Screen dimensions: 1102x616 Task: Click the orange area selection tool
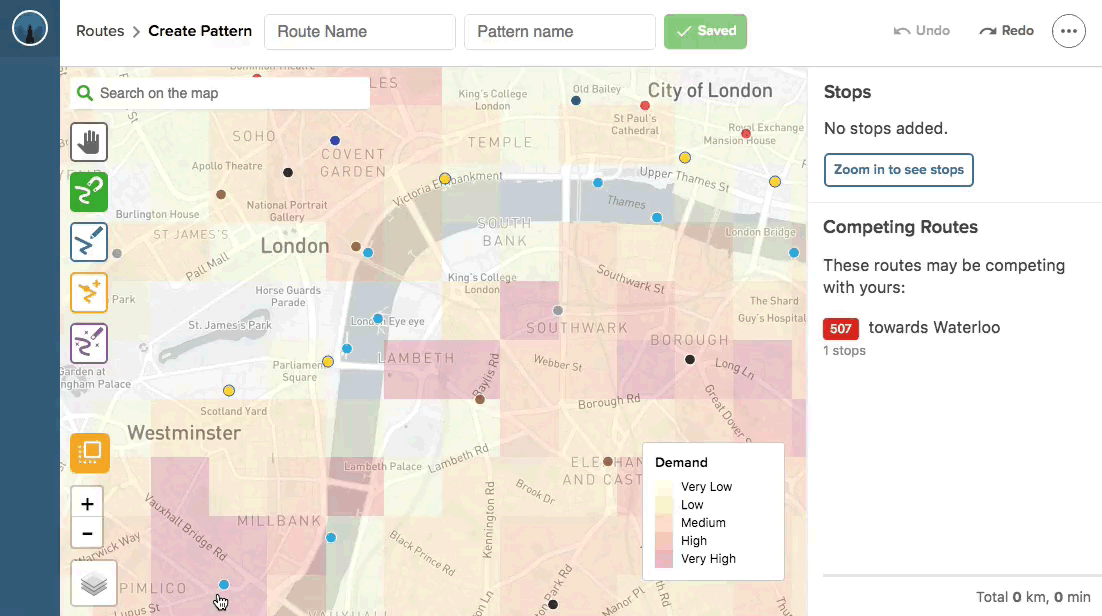(x=90, y=452)
